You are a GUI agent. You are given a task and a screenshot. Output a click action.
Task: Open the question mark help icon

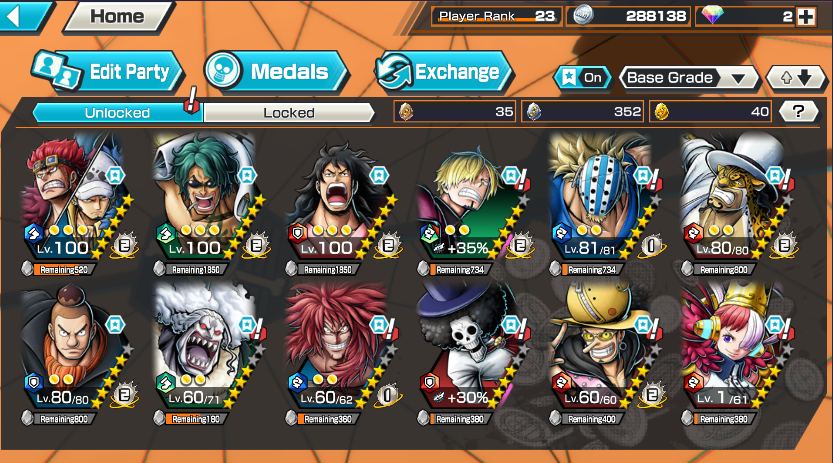pyautogui.click(x=798, y=112)
